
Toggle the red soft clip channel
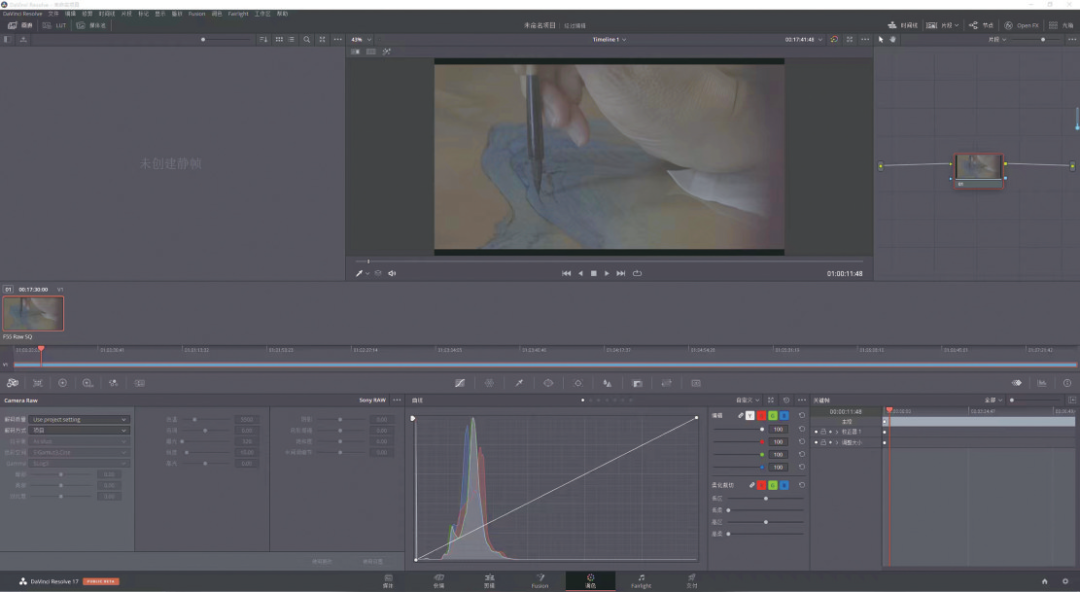pos(761,485)
